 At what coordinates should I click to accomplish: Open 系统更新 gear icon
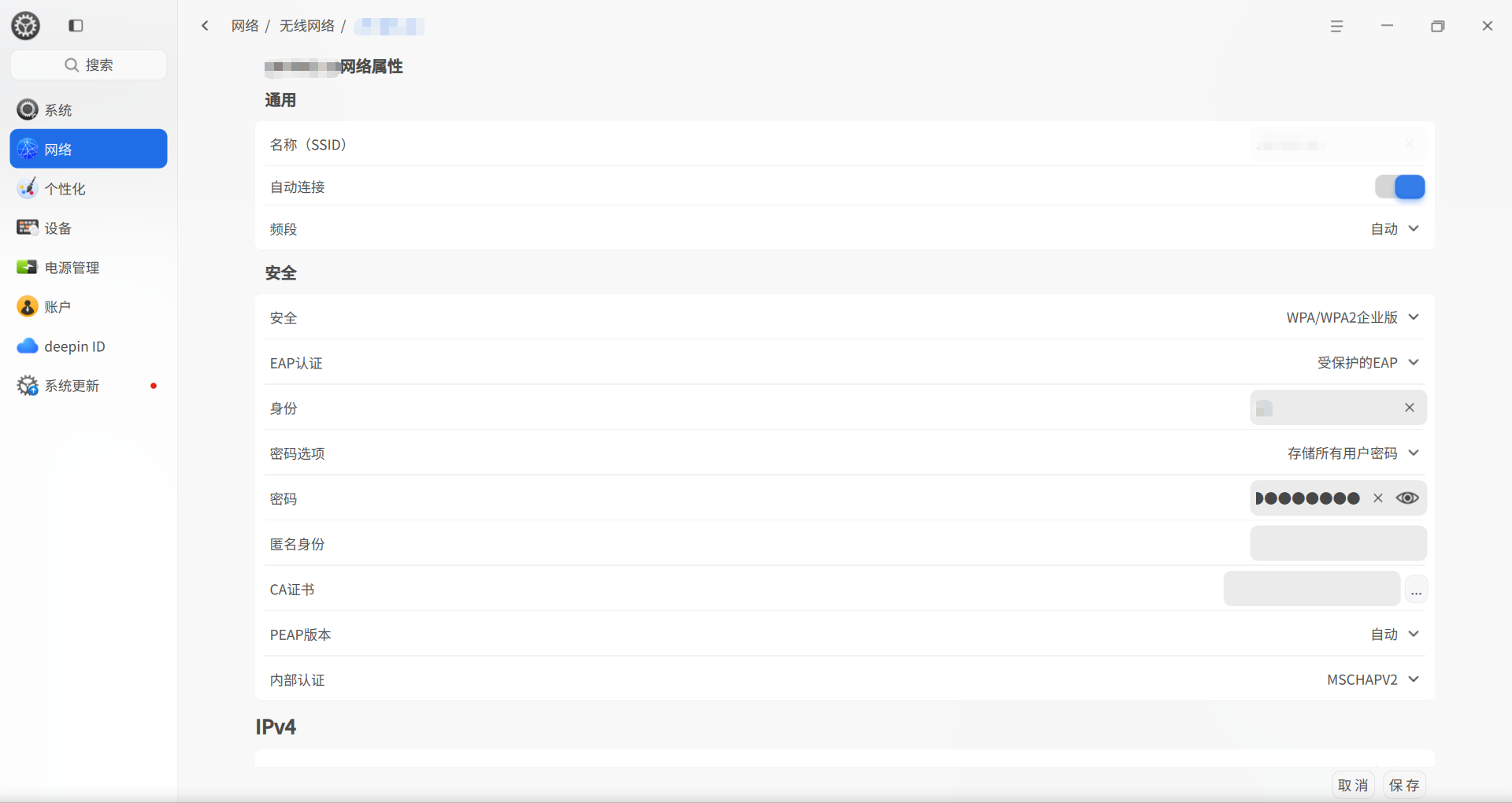(28, 385)
